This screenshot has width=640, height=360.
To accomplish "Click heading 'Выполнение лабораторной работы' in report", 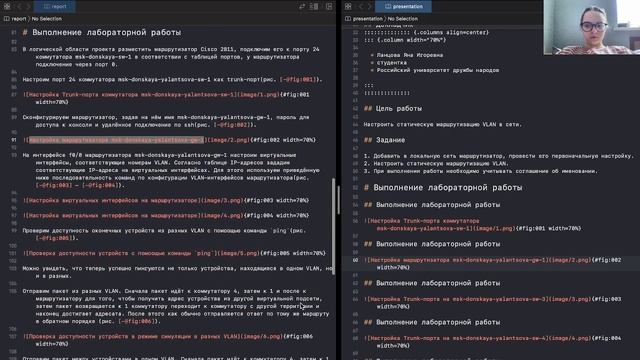I will coord(106,32).
